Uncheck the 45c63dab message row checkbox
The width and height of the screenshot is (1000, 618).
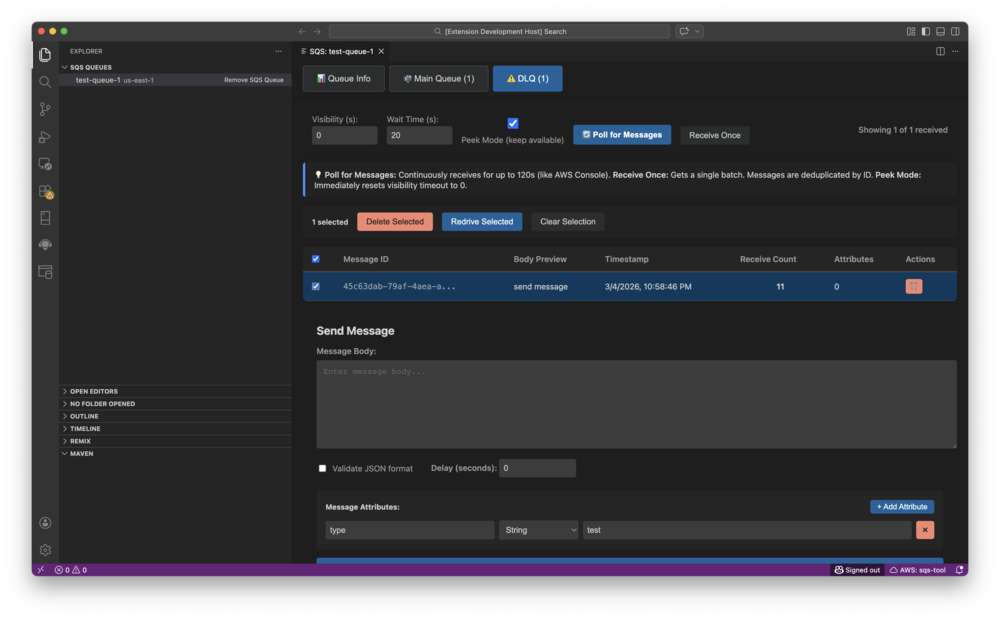316,286
